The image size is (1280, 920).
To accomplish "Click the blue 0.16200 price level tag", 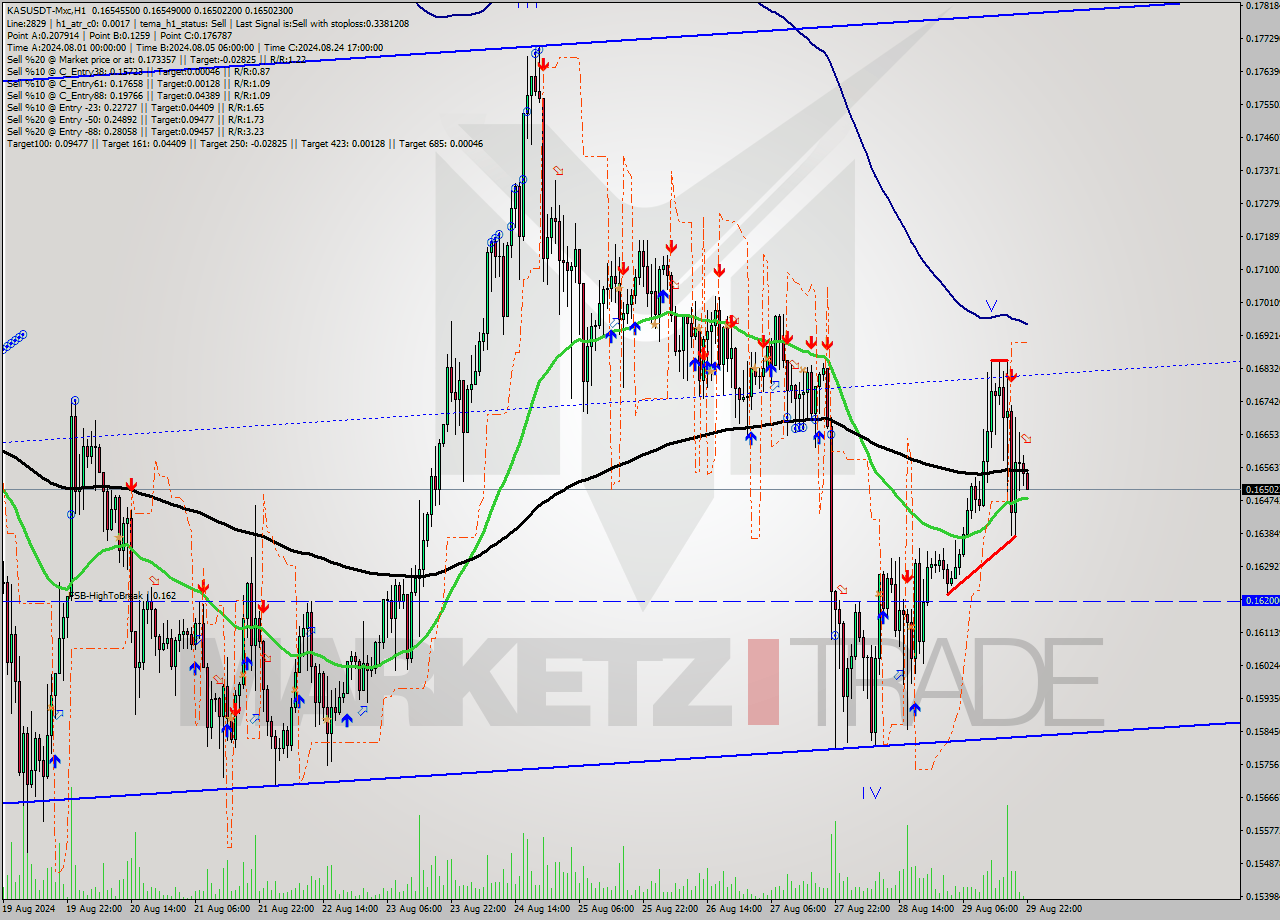I will [1260, 600].
